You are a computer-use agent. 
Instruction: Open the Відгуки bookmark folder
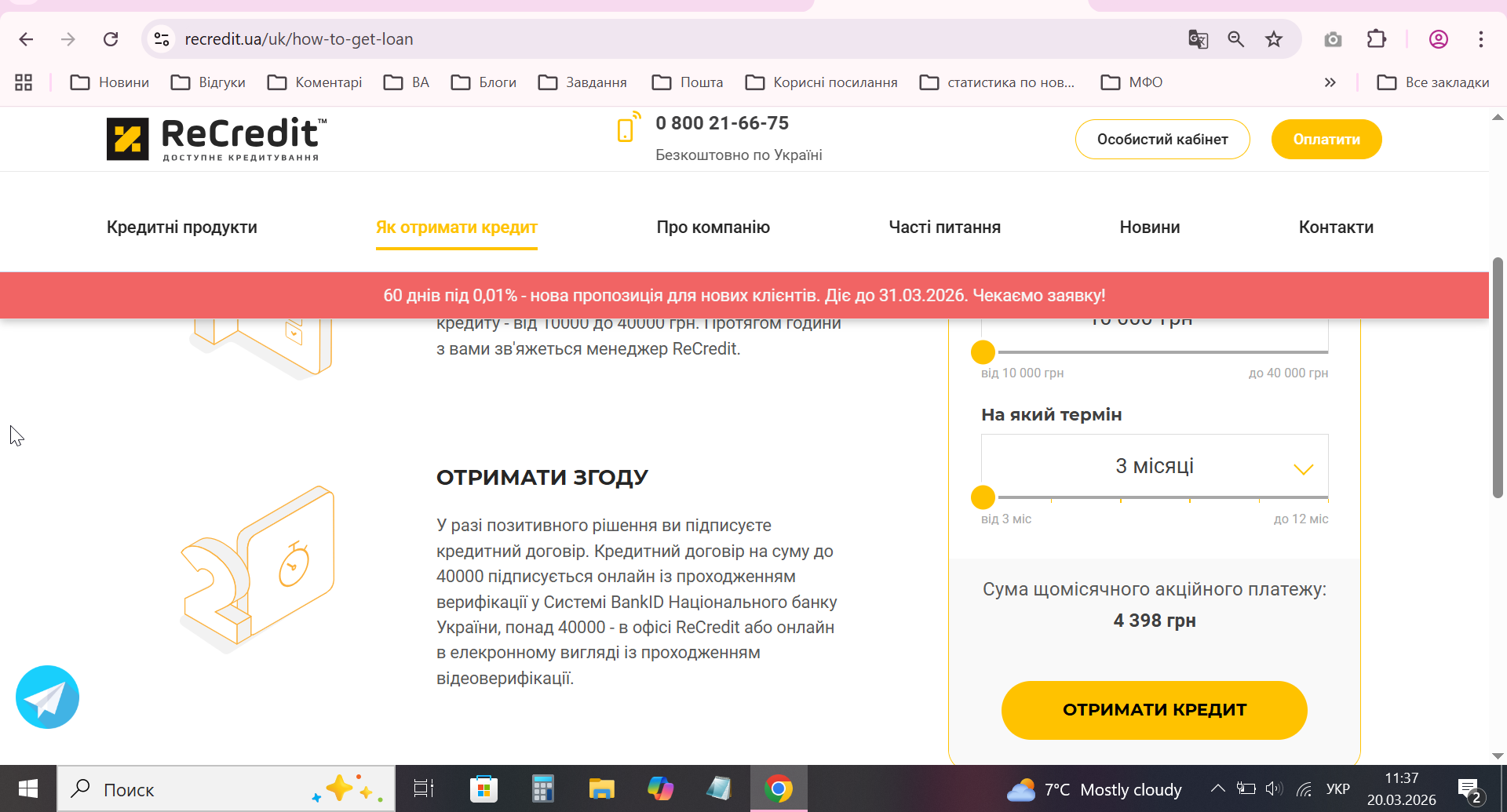(209, 82)
